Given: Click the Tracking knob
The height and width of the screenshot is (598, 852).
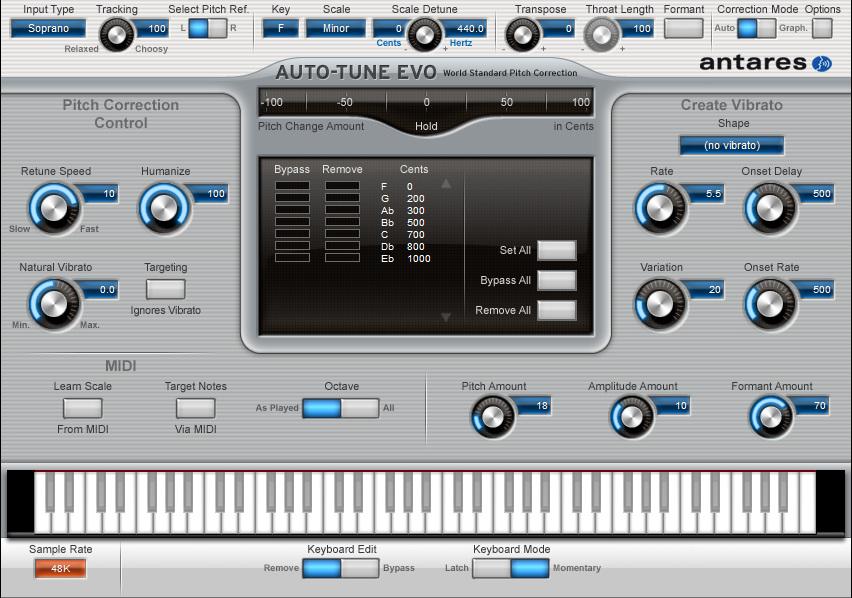Looking at the screenshot, I should point(116,35).
